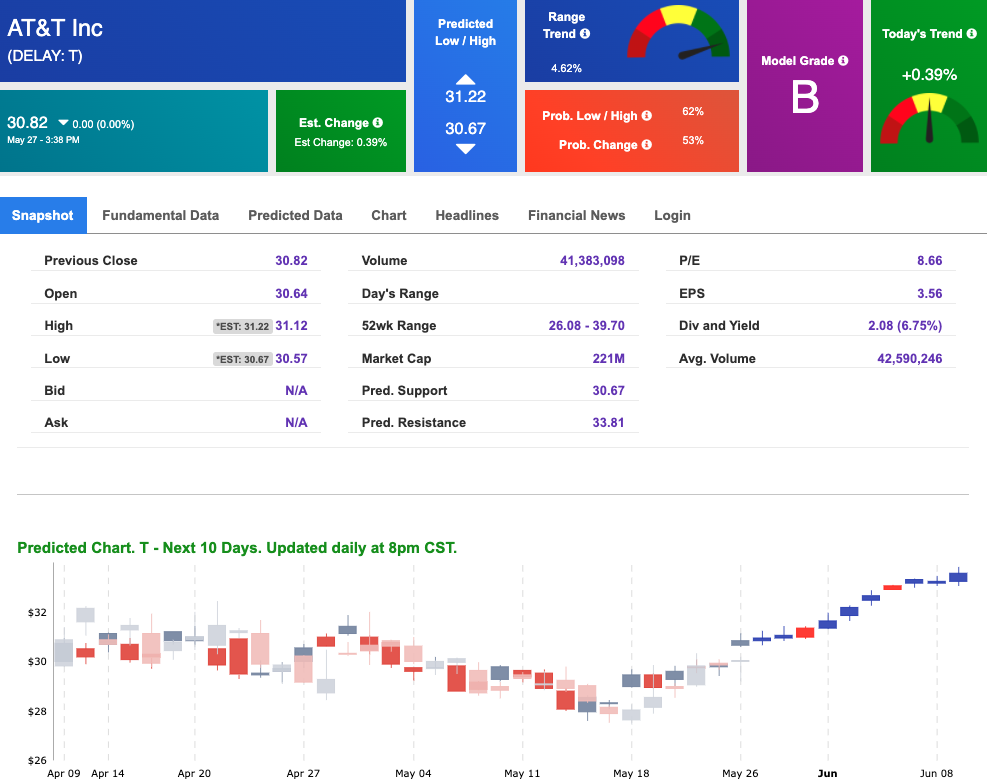Click the Range Trend info icon
987x783 pixels.
coord(585,33)
